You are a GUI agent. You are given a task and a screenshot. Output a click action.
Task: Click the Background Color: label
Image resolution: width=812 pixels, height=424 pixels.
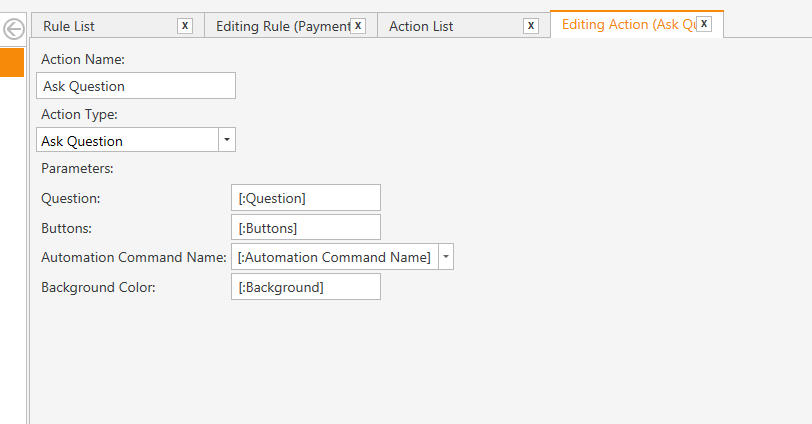(x=98, y=287)
